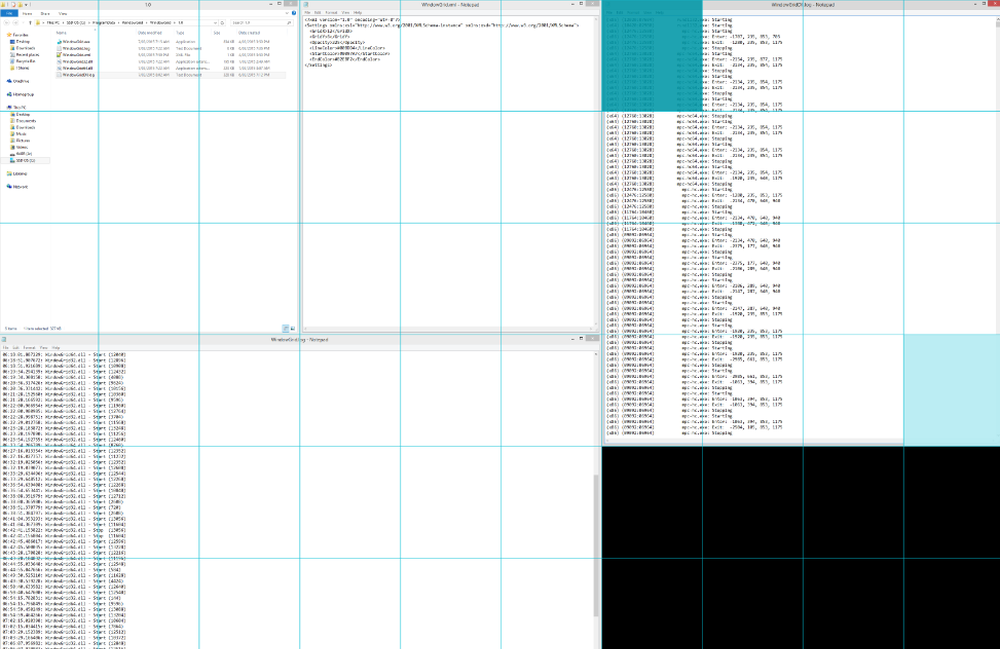The image size is (1000, 649).
Task: Sort files by Date created column
Action: tap(249, 33)
